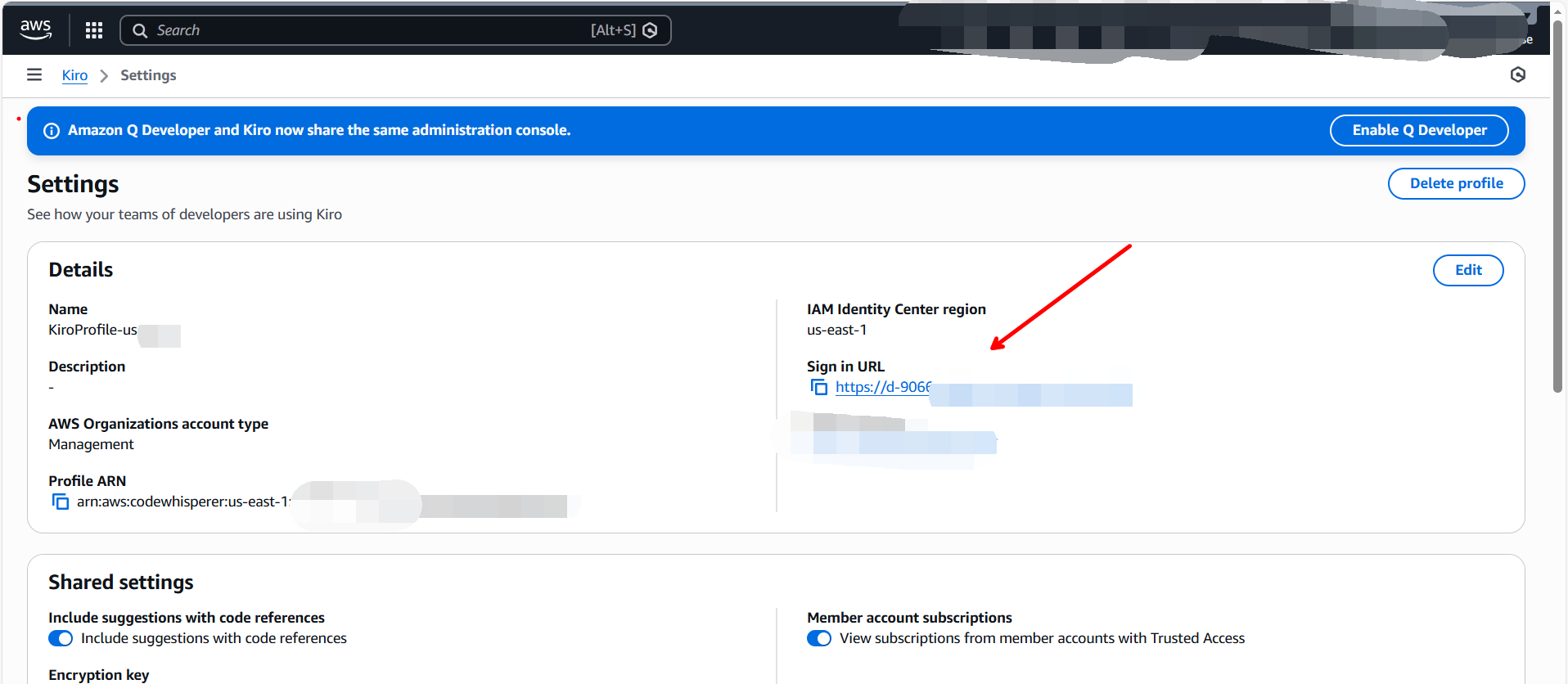Edit the Details section
This screenshot has height=684, width=1568.
pos(1467,270)
